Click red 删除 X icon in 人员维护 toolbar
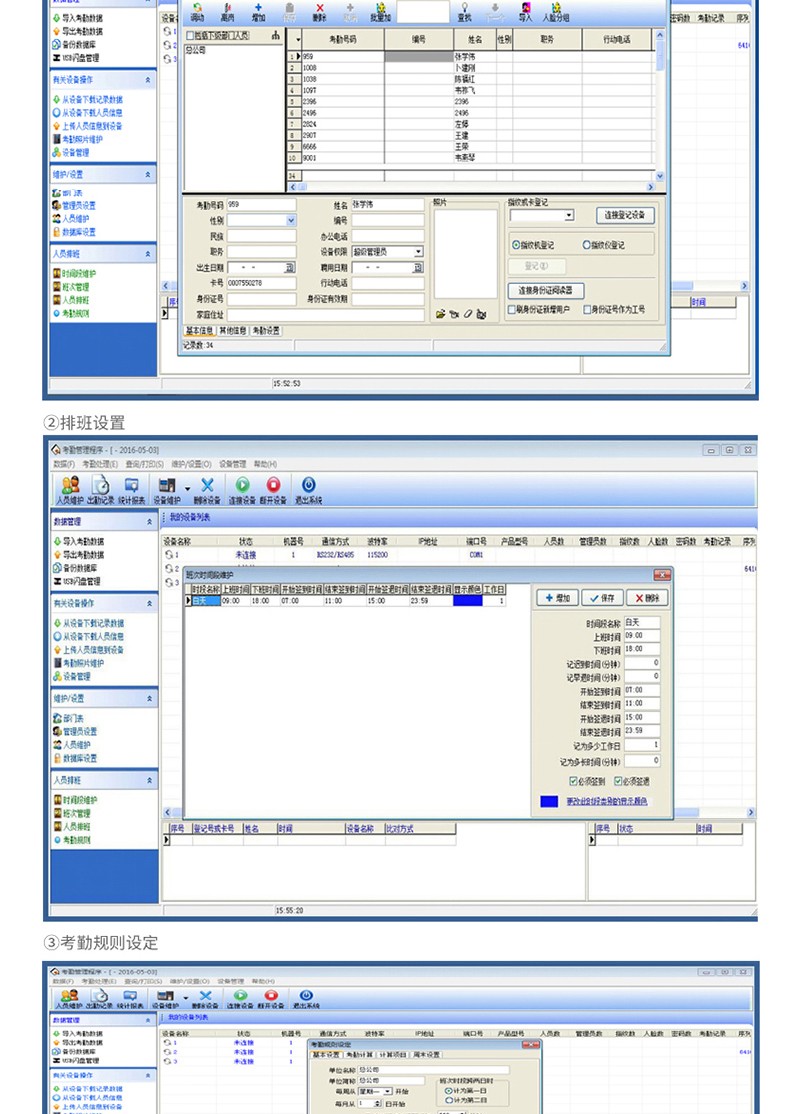Screen dimensions: 790x1114 (x=320, y=7)
